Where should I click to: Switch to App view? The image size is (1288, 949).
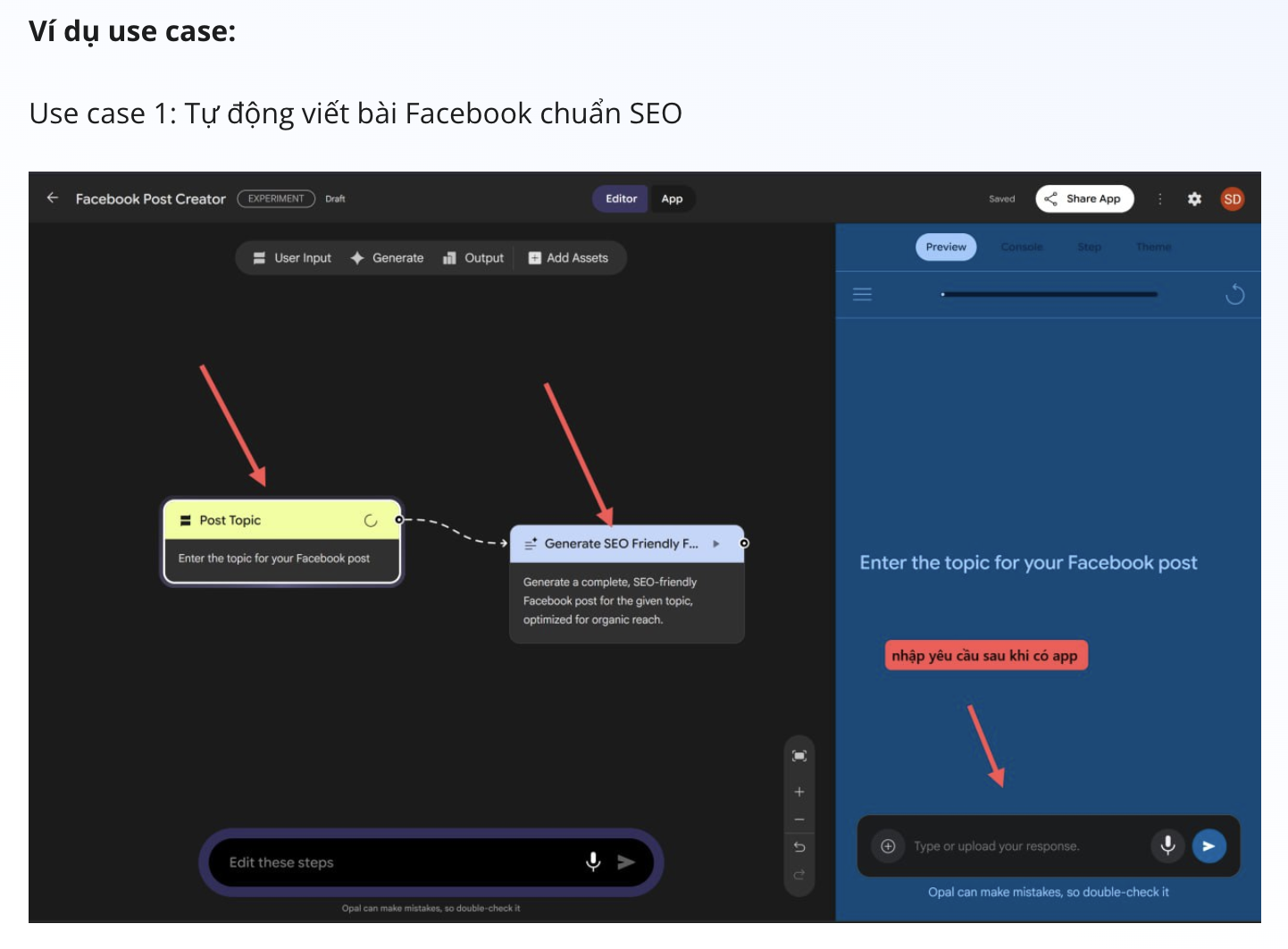pyautogui.click(x=672, y=199)
